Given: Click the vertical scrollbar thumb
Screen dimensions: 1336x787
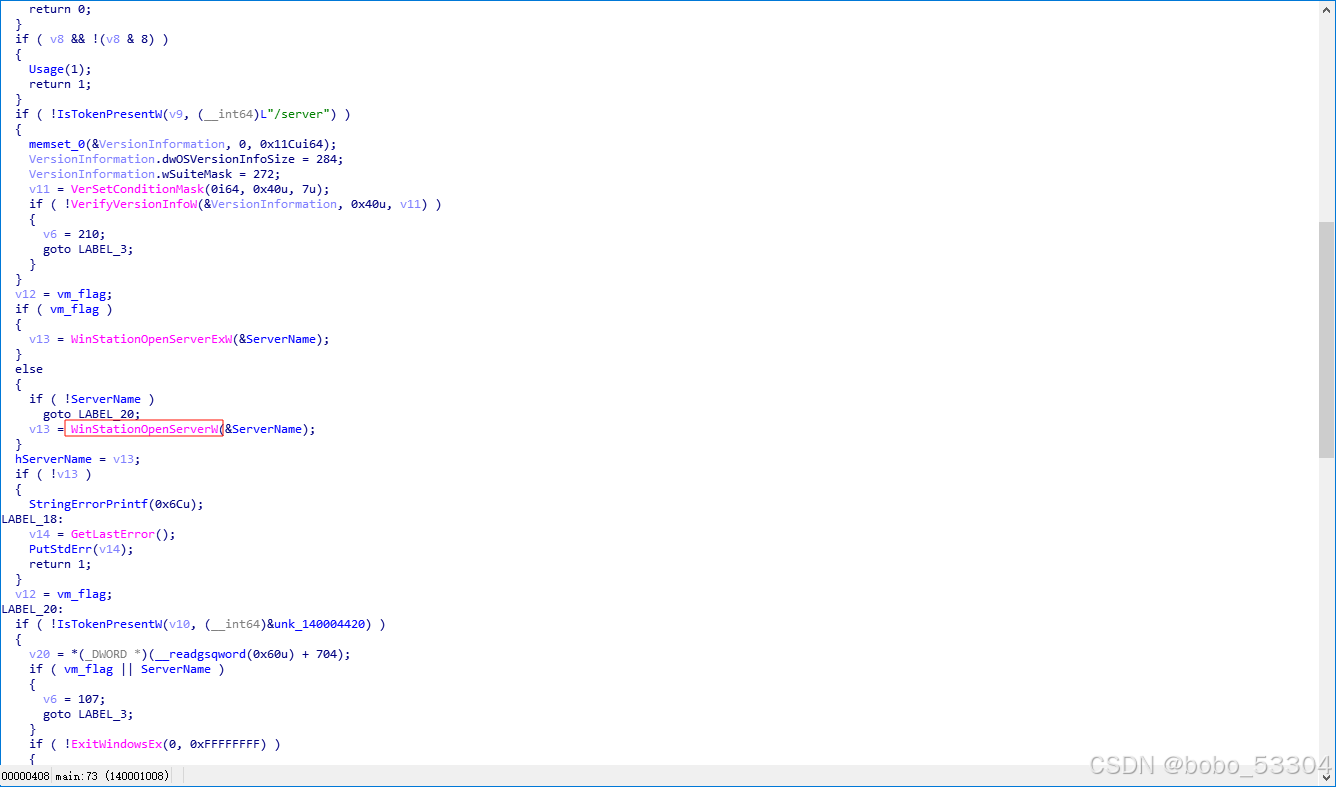Looking at the screenshot, I should [x=1326, y=339].
